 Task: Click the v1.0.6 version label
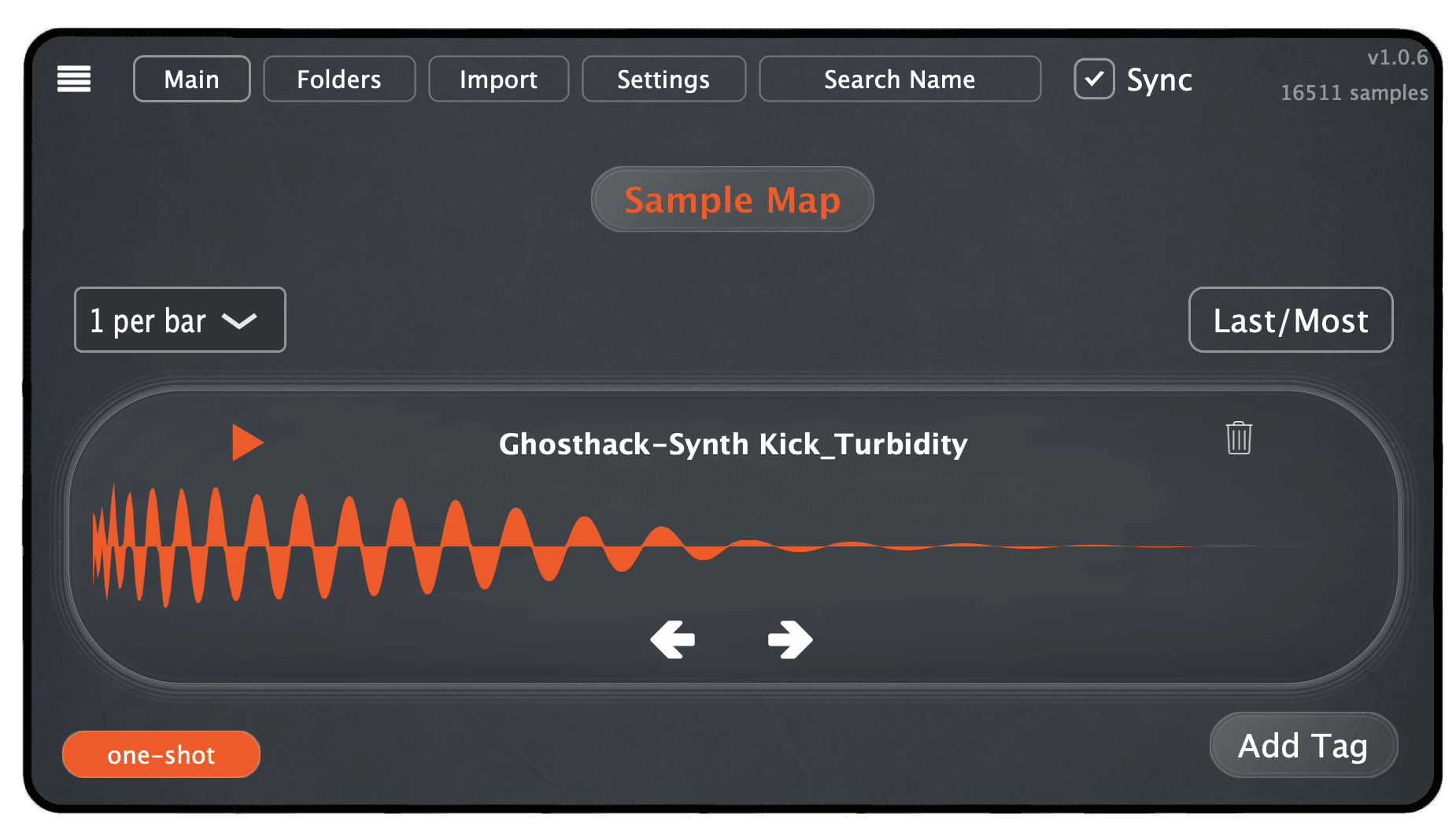[x=1397, y=57]
